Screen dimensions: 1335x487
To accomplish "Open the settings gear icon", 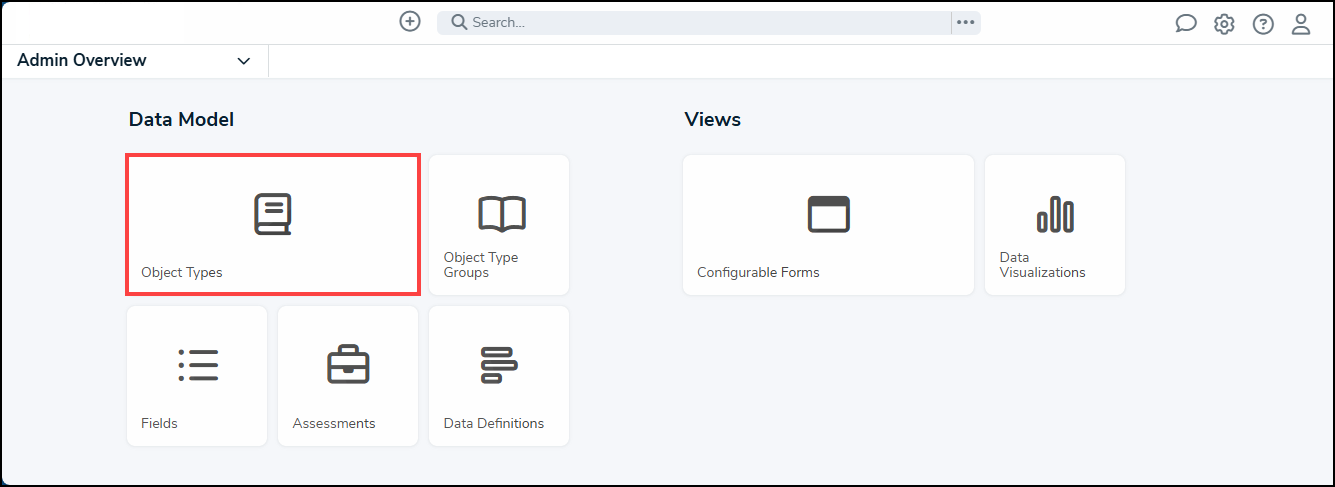I will [1224, 24].
